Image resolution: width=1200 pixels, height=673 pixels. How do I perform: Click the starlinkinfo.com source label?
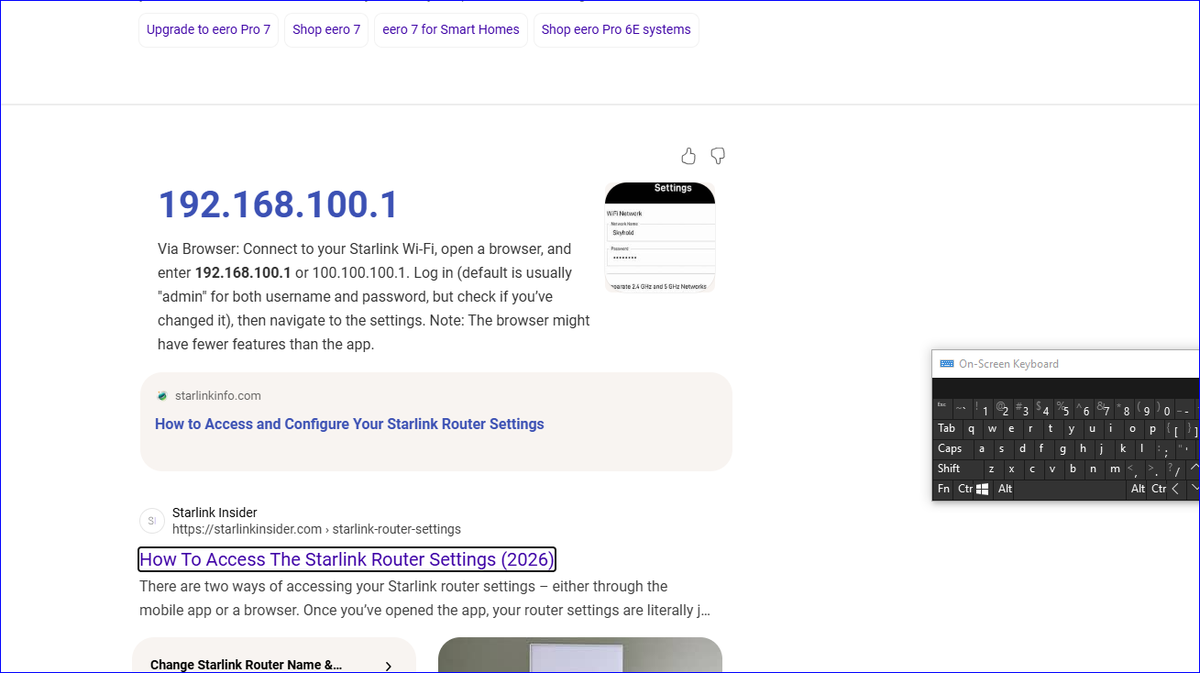pyautogui.click(x=218, y=396)
